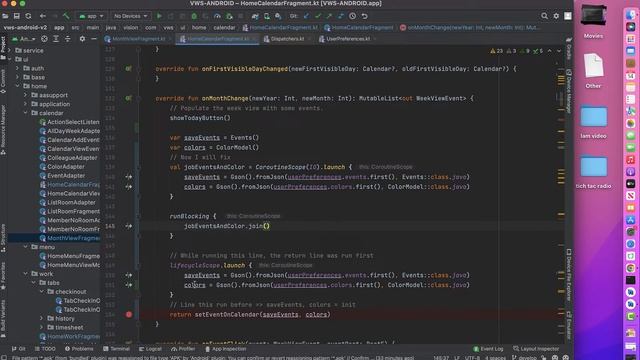640x360 pixels.
Task: Click Expand All icon in Project panel
Action: tap(56, 39)
